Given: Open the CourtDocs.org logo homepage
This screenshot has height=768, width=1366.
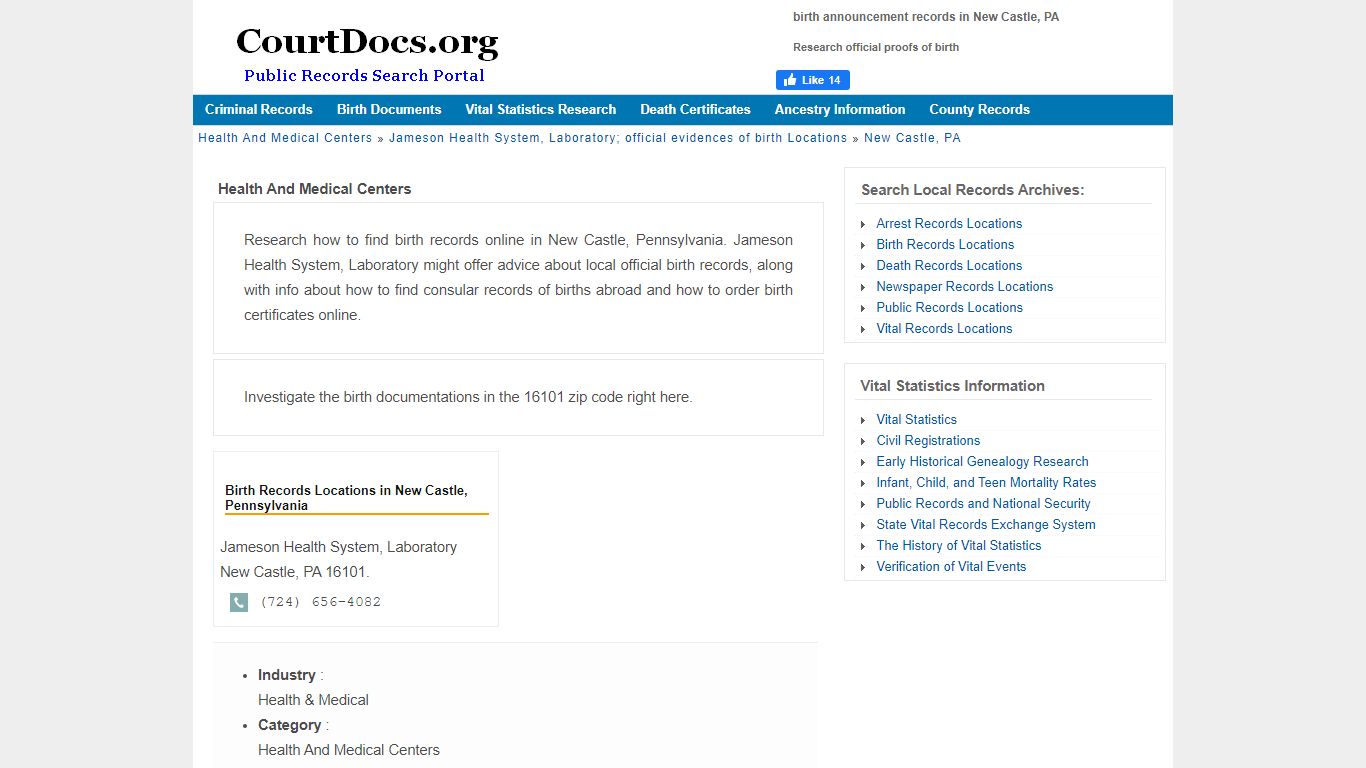Looking at the screenshot, I should coord(366,55).
